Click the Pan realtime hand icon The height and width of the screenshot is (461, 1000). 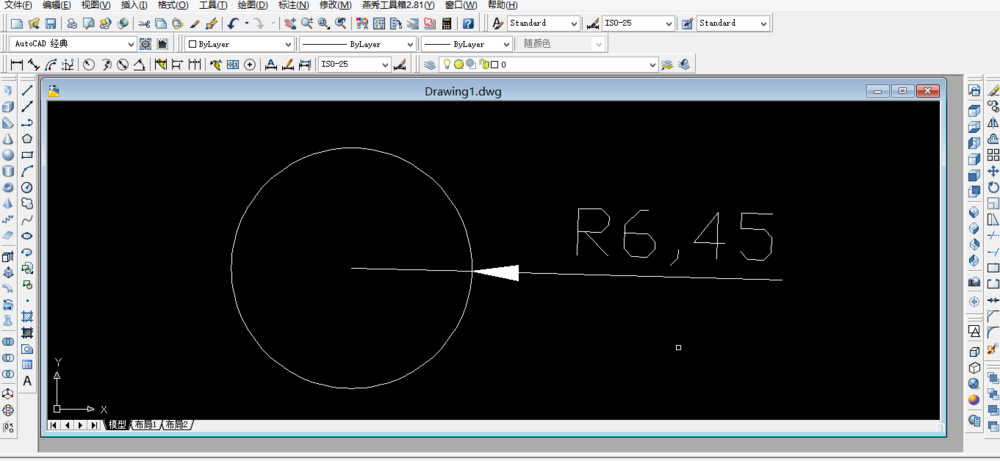pos(290,24)
